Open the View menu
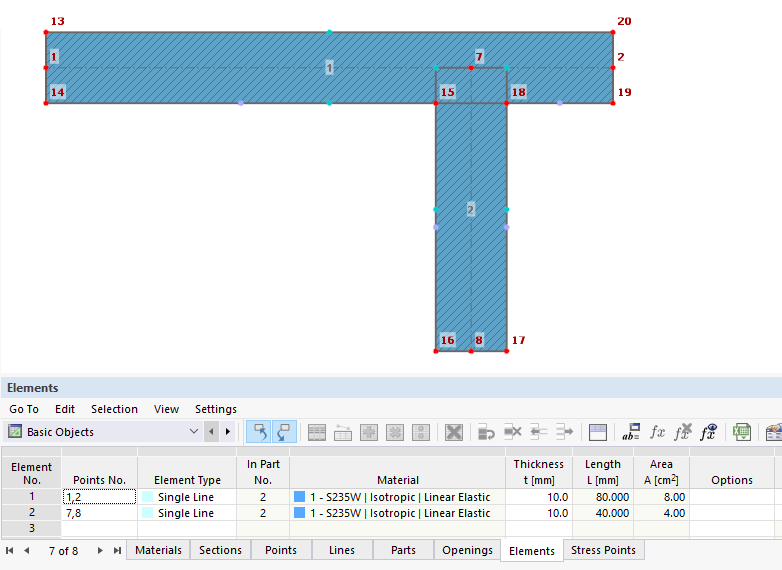The image size is (782, 570). (167, 409)
